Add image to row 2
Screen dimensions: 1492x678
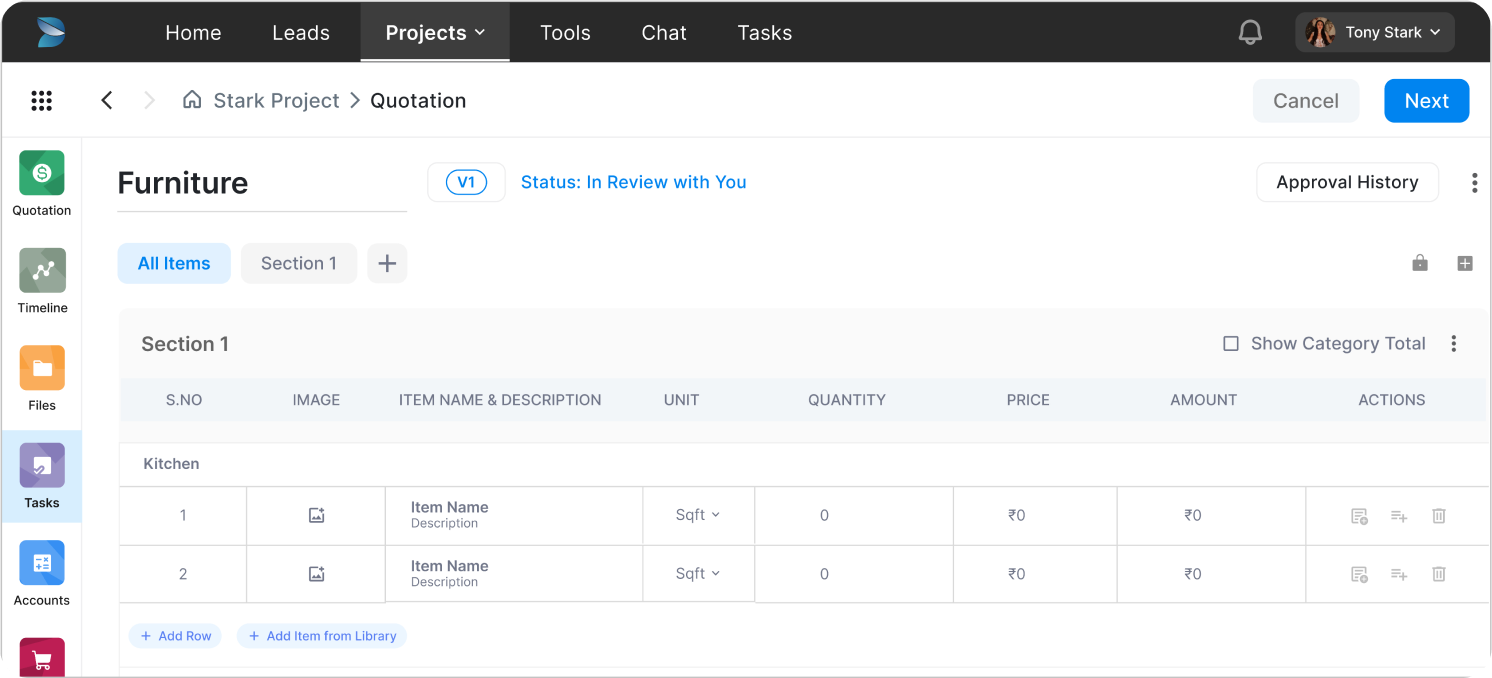[x=316, y=574]
